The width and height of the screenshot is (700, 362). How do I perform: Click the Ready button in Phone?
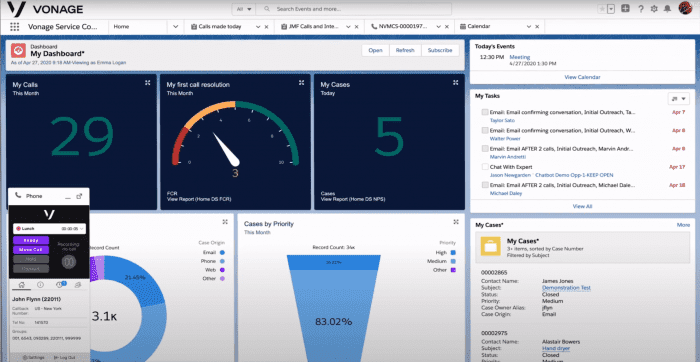(31, 240)
